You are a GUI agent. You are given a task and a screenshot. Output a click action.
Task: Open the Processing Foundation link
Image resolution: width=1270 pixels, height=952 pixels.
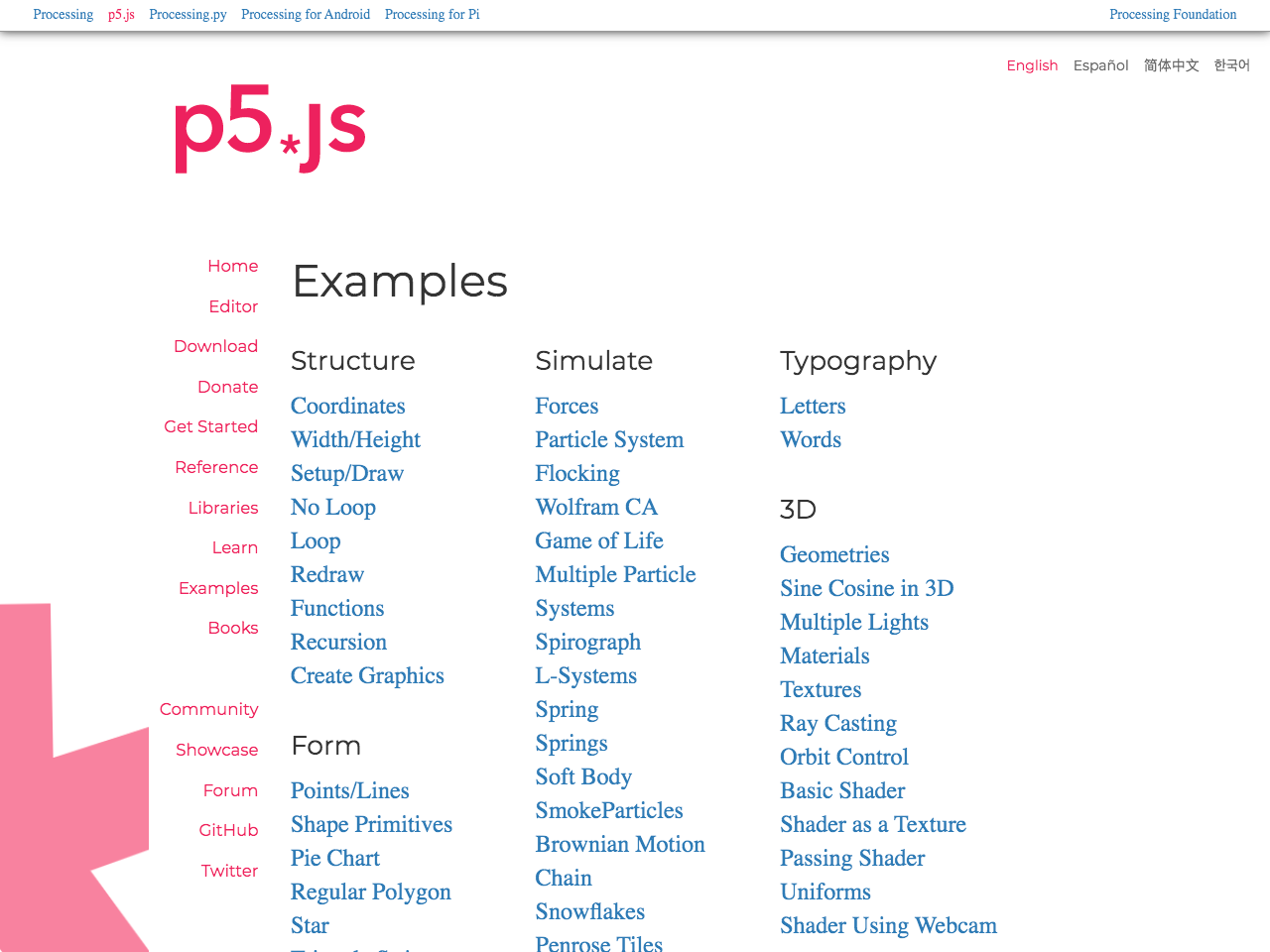click(1173, 15)
